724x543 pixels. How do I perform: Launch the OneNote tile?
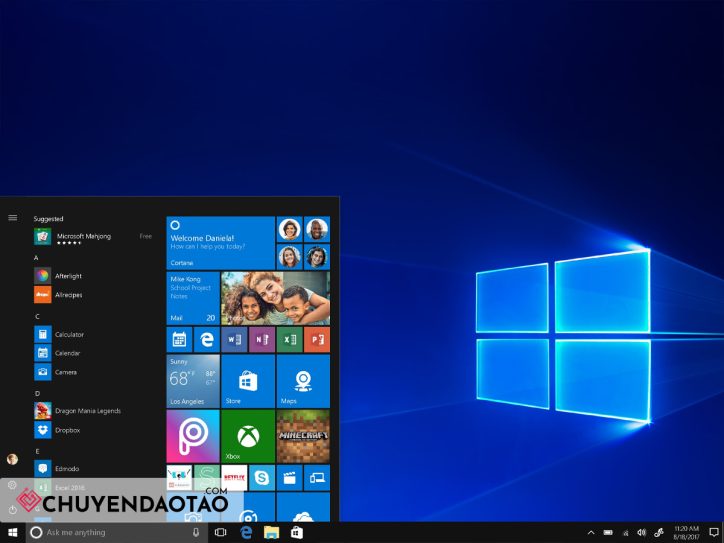(262, 340)
